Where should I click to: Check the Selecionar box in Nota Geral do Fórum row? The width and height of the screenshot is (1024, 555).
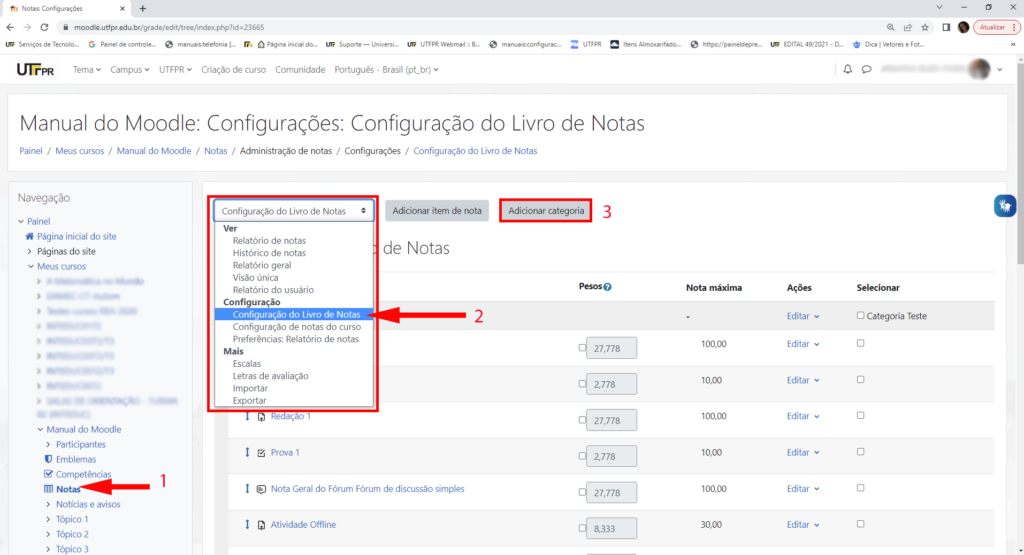[x=861, y=488]
